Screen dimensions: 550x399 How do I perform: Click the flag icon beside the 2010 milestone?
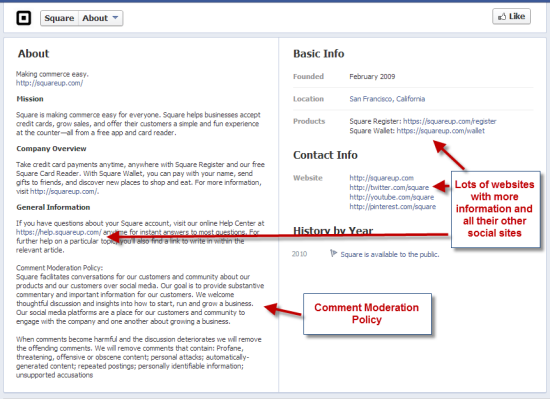tap(333, 253)
